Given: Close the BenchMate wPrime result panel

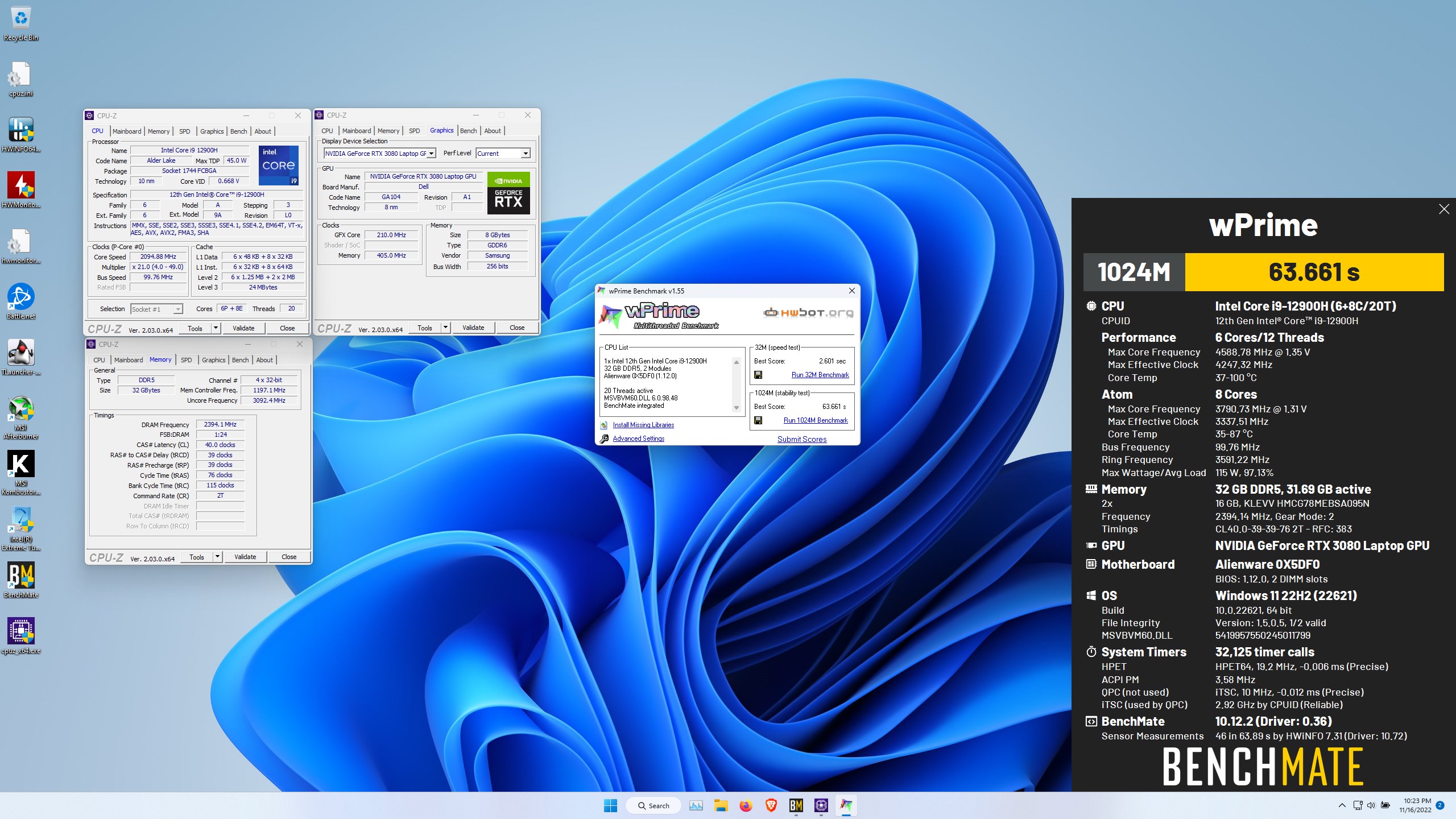Looking at the screenshot, I should (1443, 209).
